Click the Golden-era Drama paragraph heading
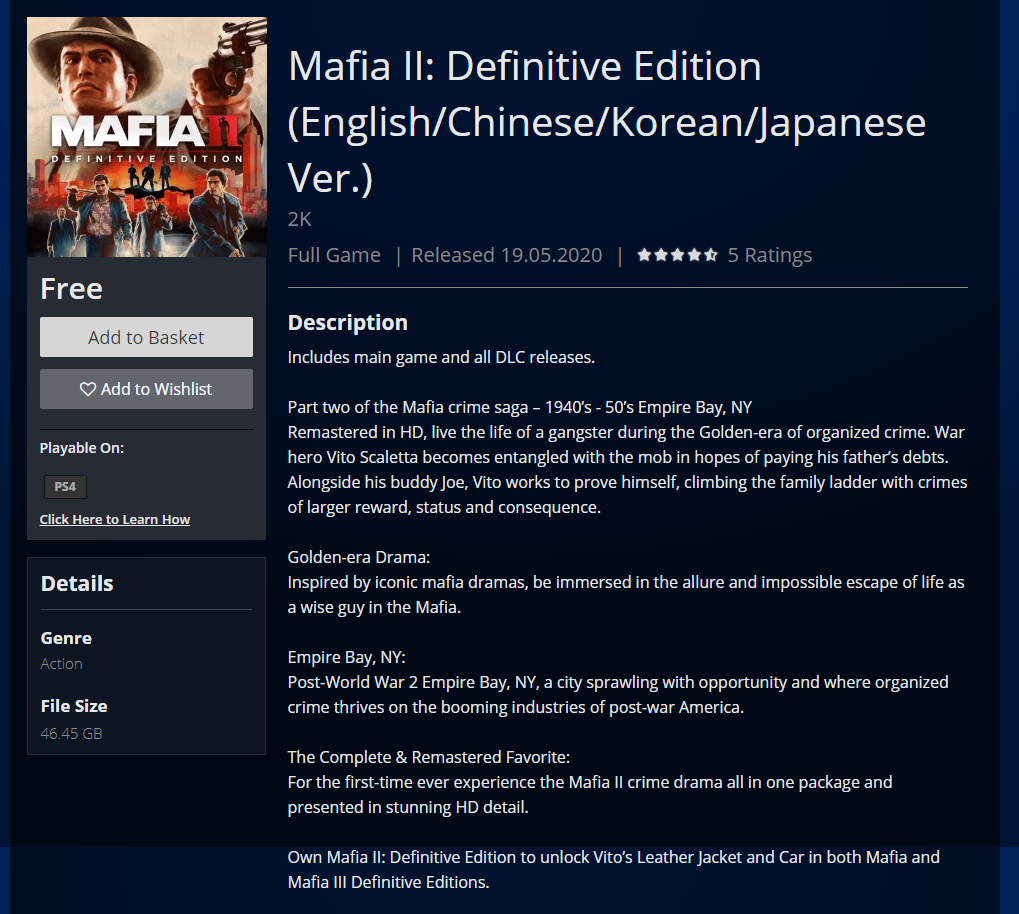1019x914 pixels. (x=359, y=557)
